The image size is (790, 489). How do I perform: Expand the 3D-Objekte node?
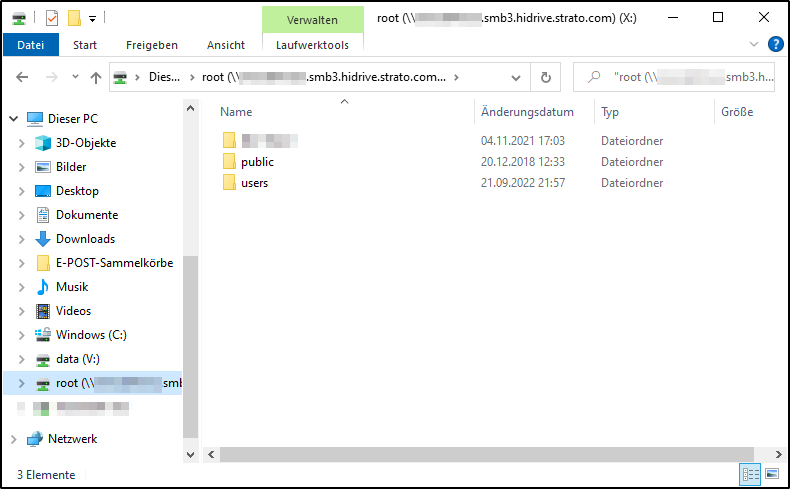21,143
